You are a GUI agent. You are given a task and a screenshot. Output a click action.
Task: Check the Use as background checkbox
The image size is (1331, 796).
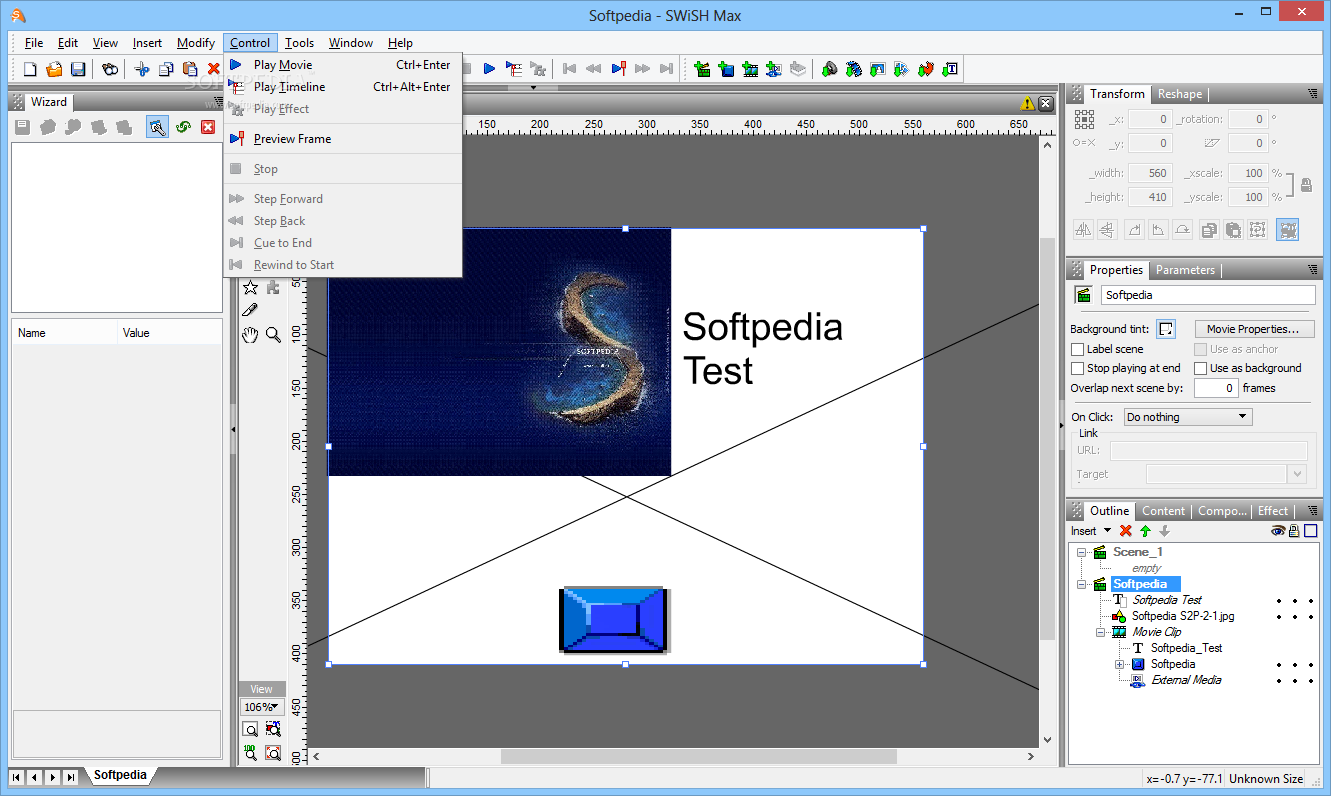(x=1201, y=369)
